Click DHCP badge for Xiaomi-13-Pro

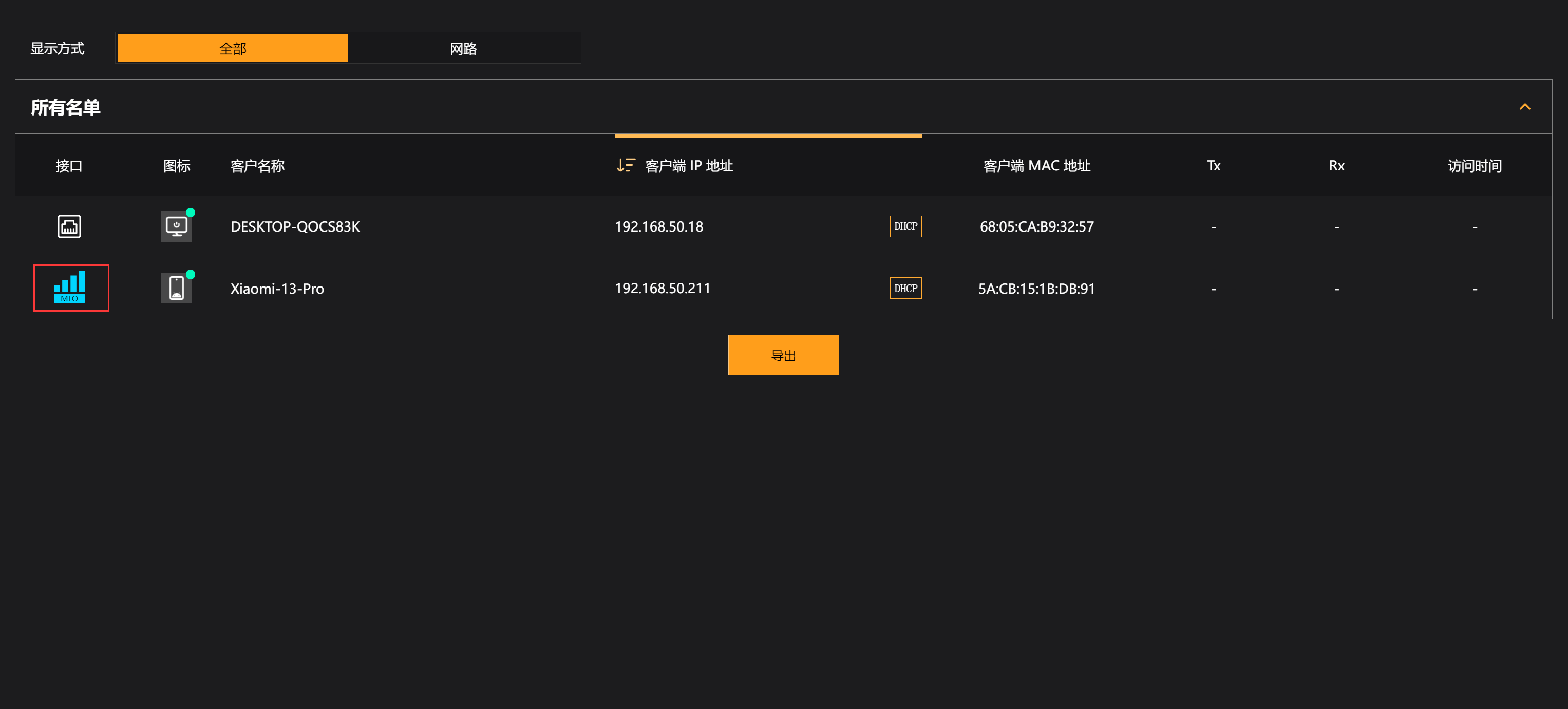pyautogui.click(x=905, y=289)
